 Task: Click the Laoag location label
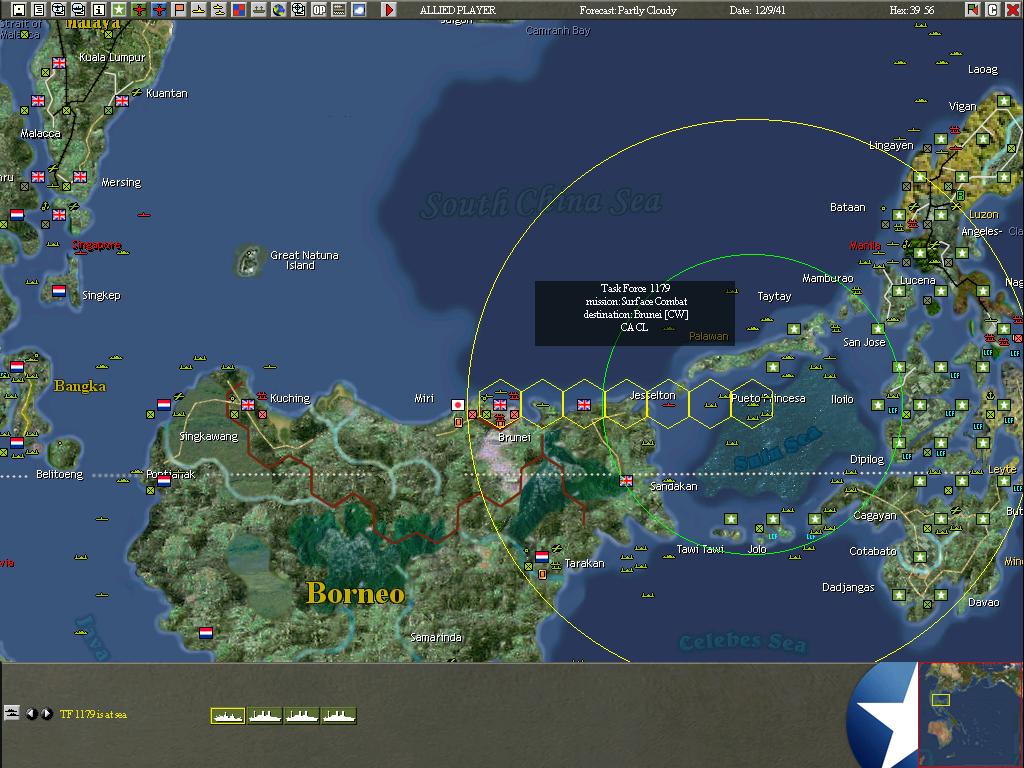pyautogui.click(x=983, y=69)
